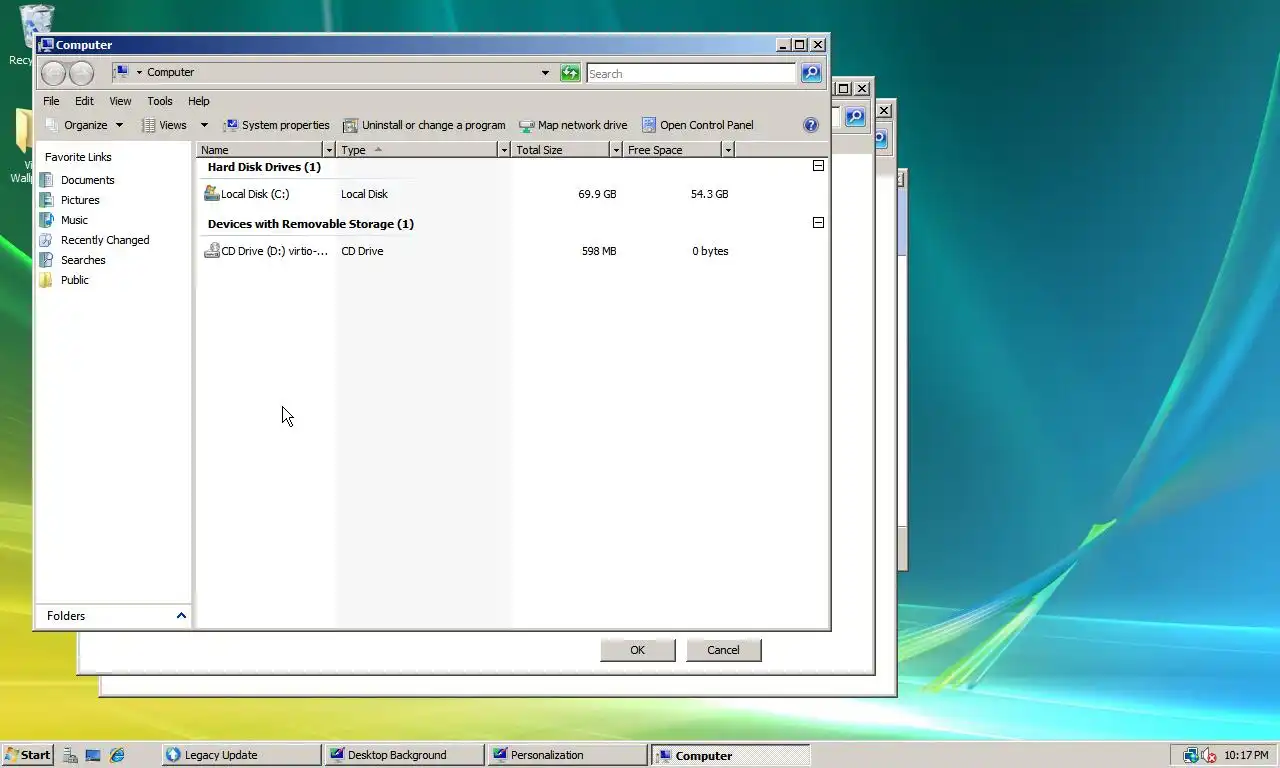
Task: Click OK in the background dialog
Action: tap(638, 650)
